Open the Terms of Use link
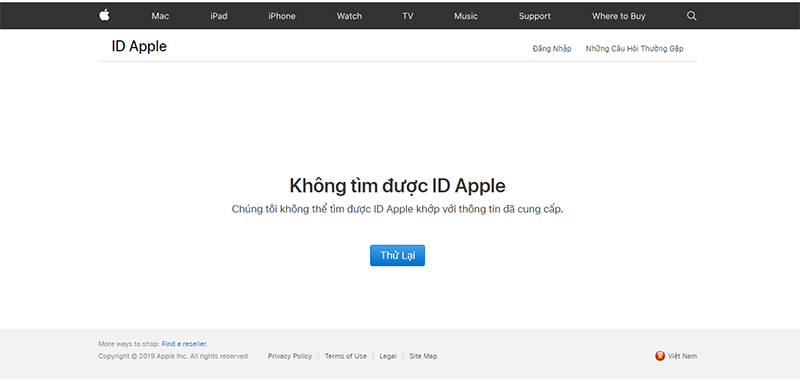This screenshot has height=381, width=800. point(345,356)
